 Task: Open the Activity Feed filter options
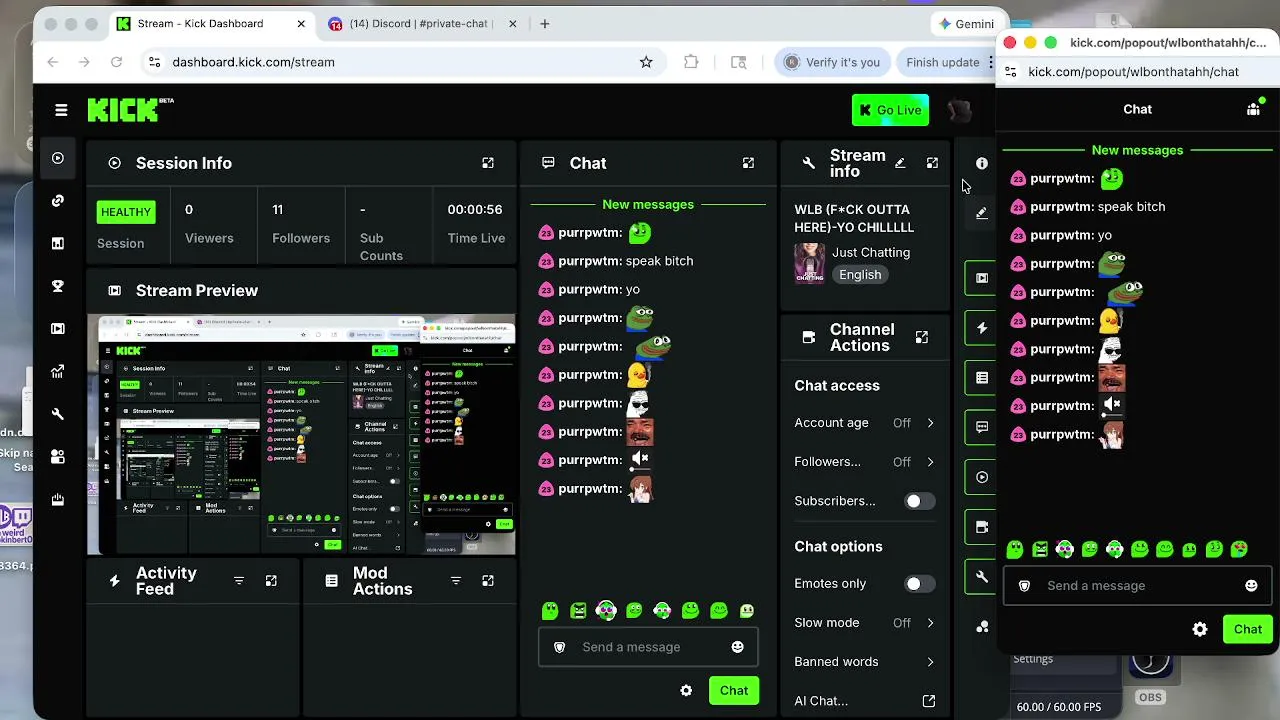239,581
